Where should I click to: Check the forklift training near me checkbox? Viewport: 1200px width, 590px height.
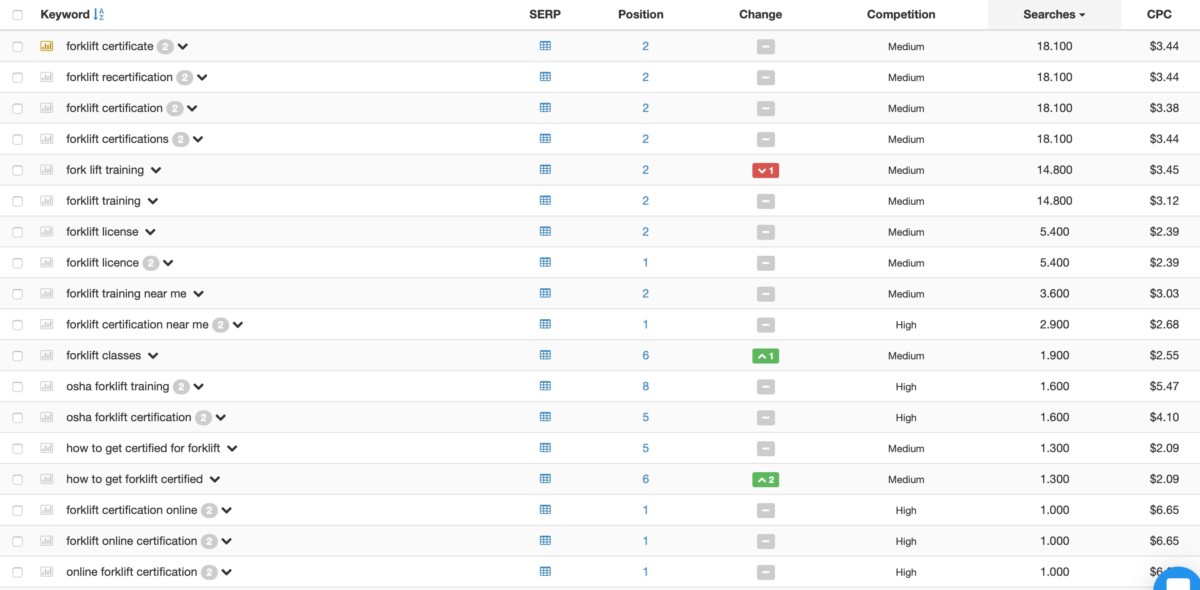tap(18, 295)
